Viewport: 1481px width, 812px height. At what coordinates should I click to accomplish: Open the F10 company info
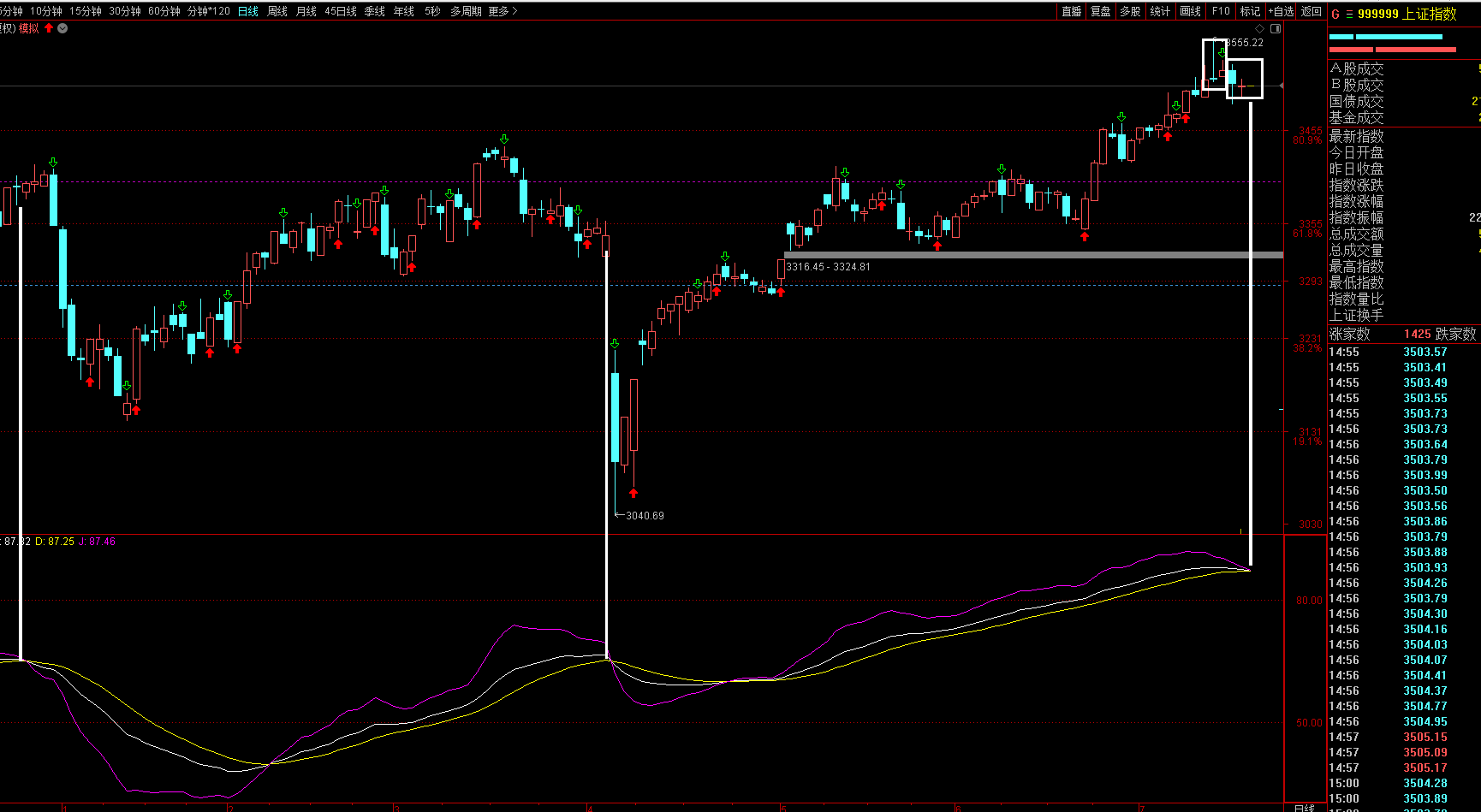(1221, 11)
